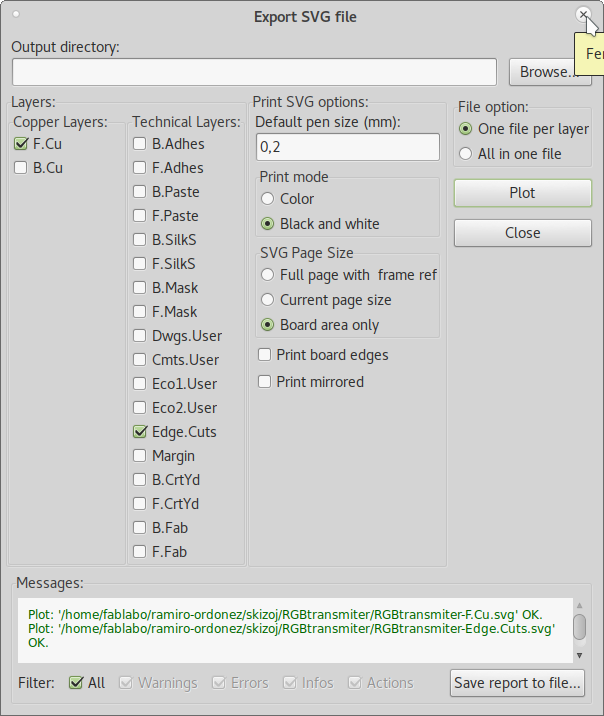Select One file per layer
The height and width of the screenshot is (716, 604).
[x=465, y=129]
